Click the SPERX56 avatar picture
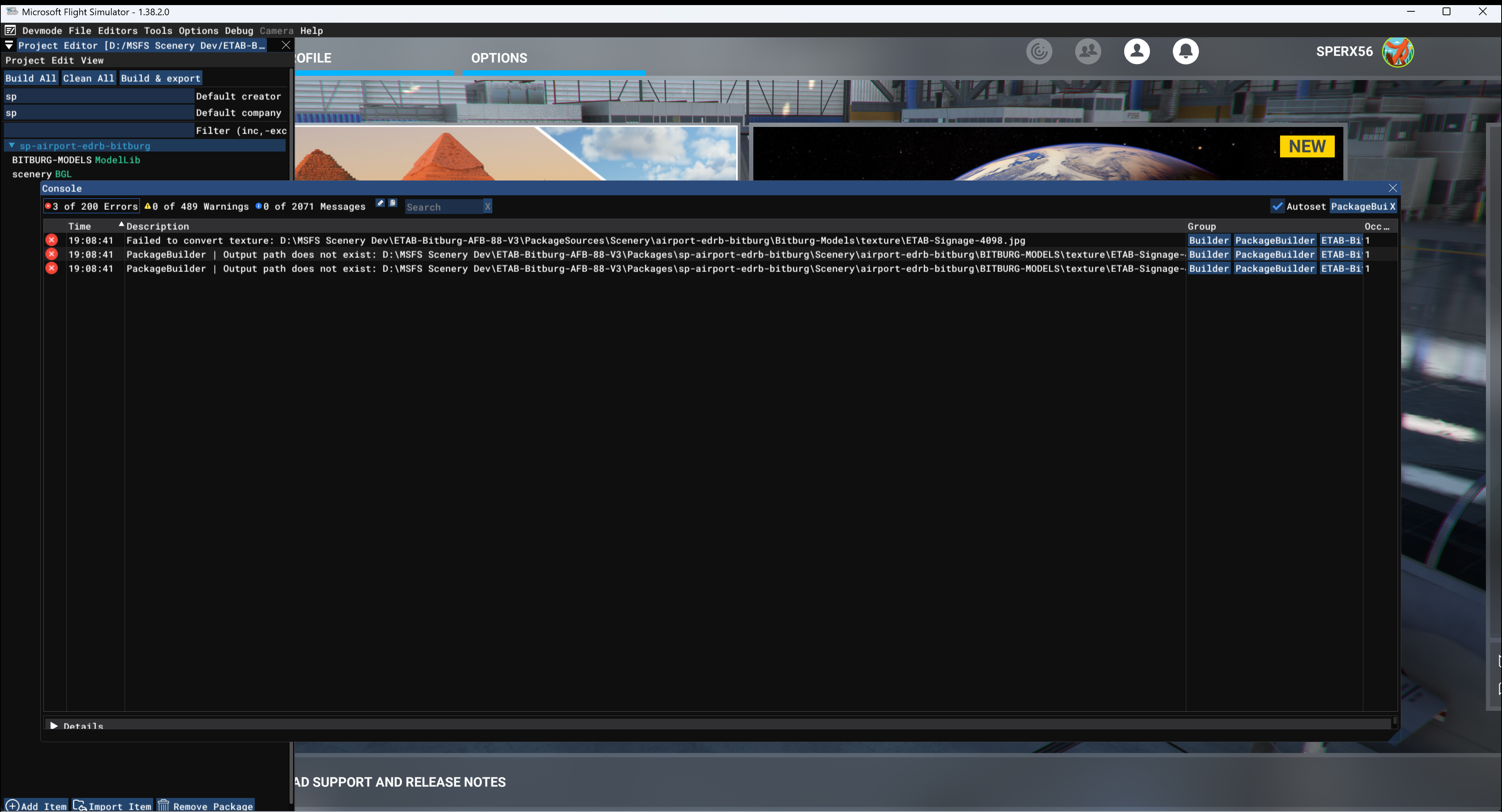Viewport: 1502px width, 812px height. [x=1398, y=52]
